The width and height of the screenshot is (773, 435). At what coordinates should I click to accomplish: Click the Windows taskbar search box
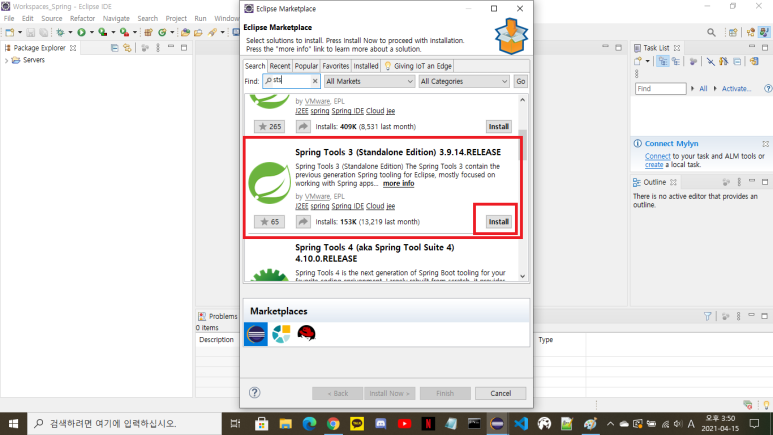pyautogui.click(x=124, y=424)
